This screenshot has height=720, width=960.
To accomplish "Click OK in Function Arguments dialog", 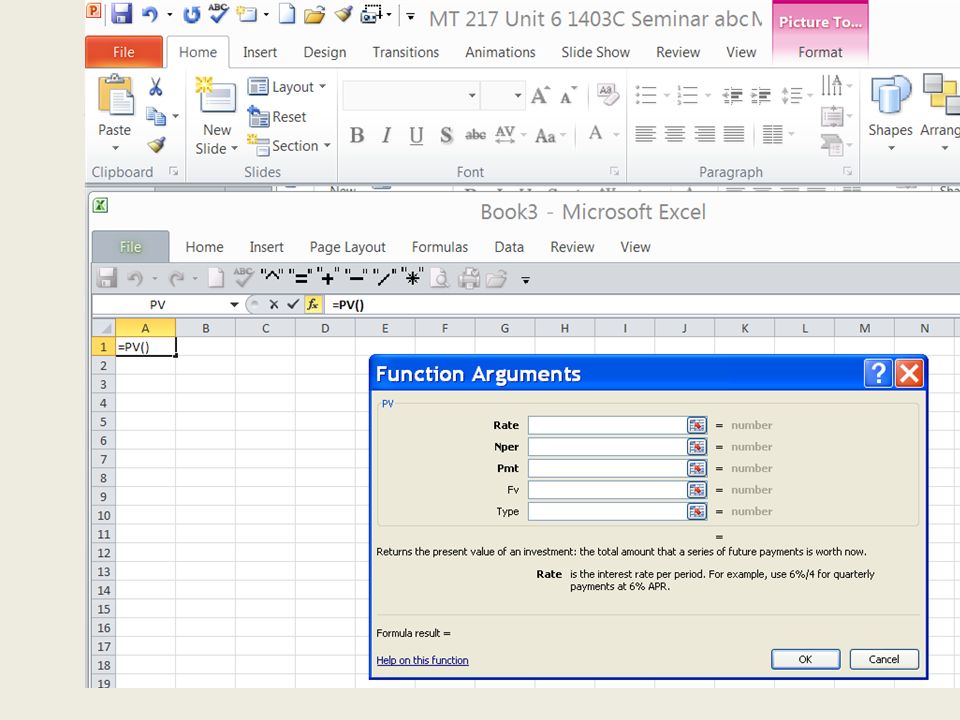I will 805,659.
